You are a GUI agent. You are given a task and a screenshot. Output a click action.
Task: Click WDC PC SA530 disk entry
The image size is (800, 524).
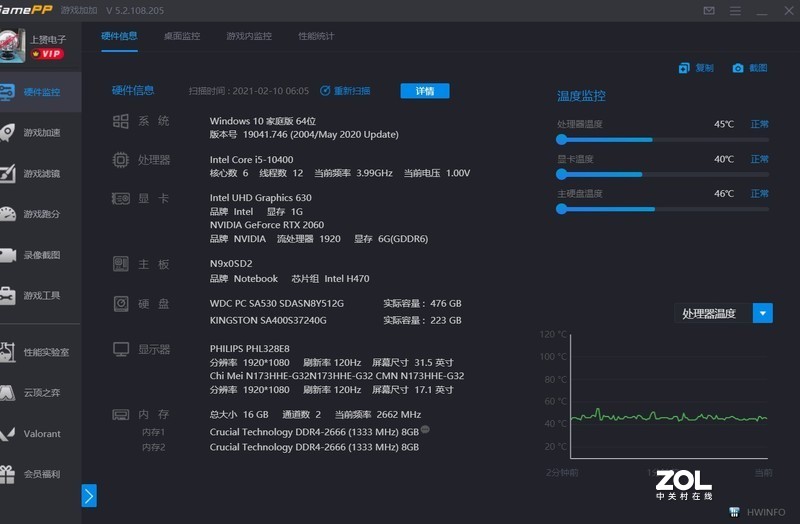click(277, 304)
